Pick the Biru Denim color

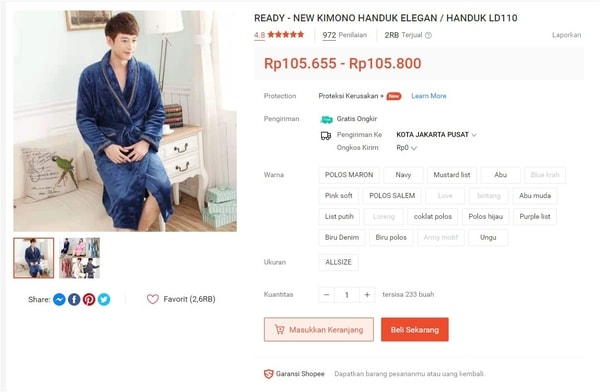342,237
